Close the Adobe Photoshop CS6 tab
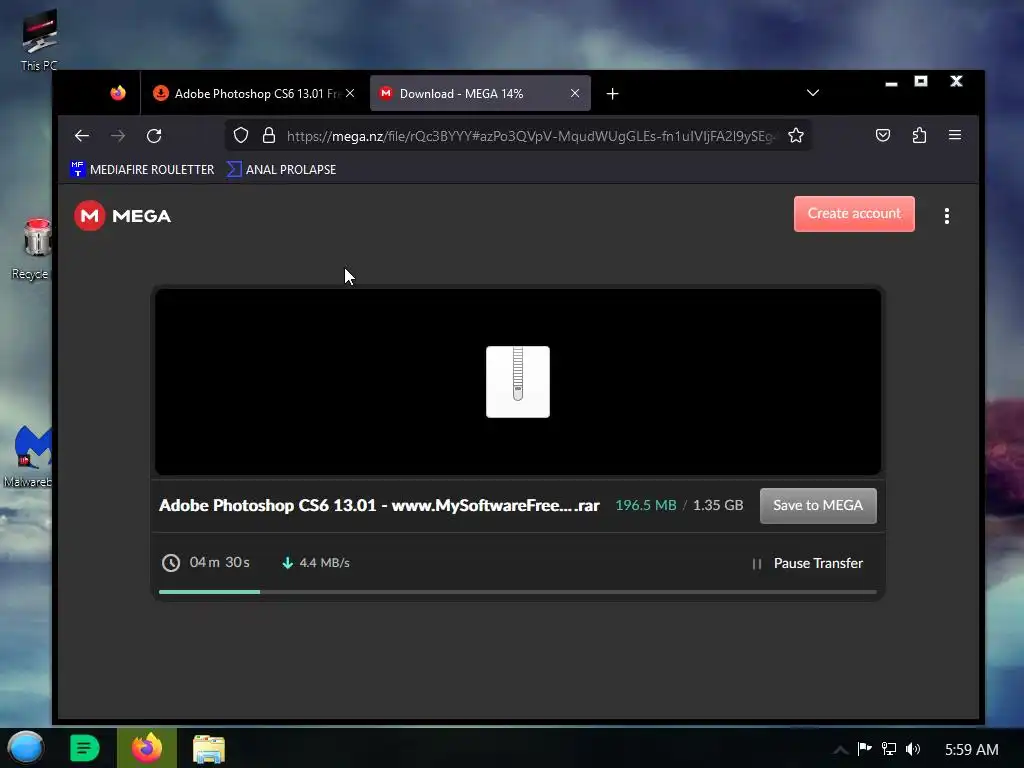Viewport: 1024px width, 768px height. click(350, 93)
